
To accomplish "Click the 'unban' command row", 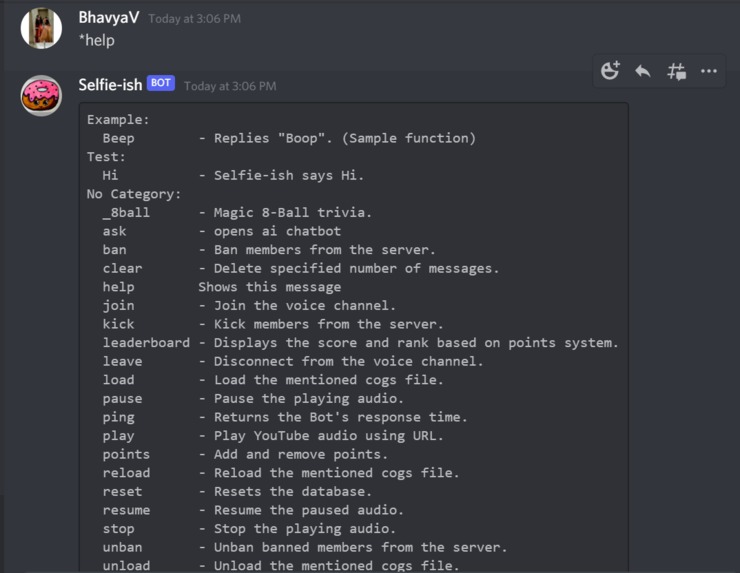I will [x=304, y=548].
